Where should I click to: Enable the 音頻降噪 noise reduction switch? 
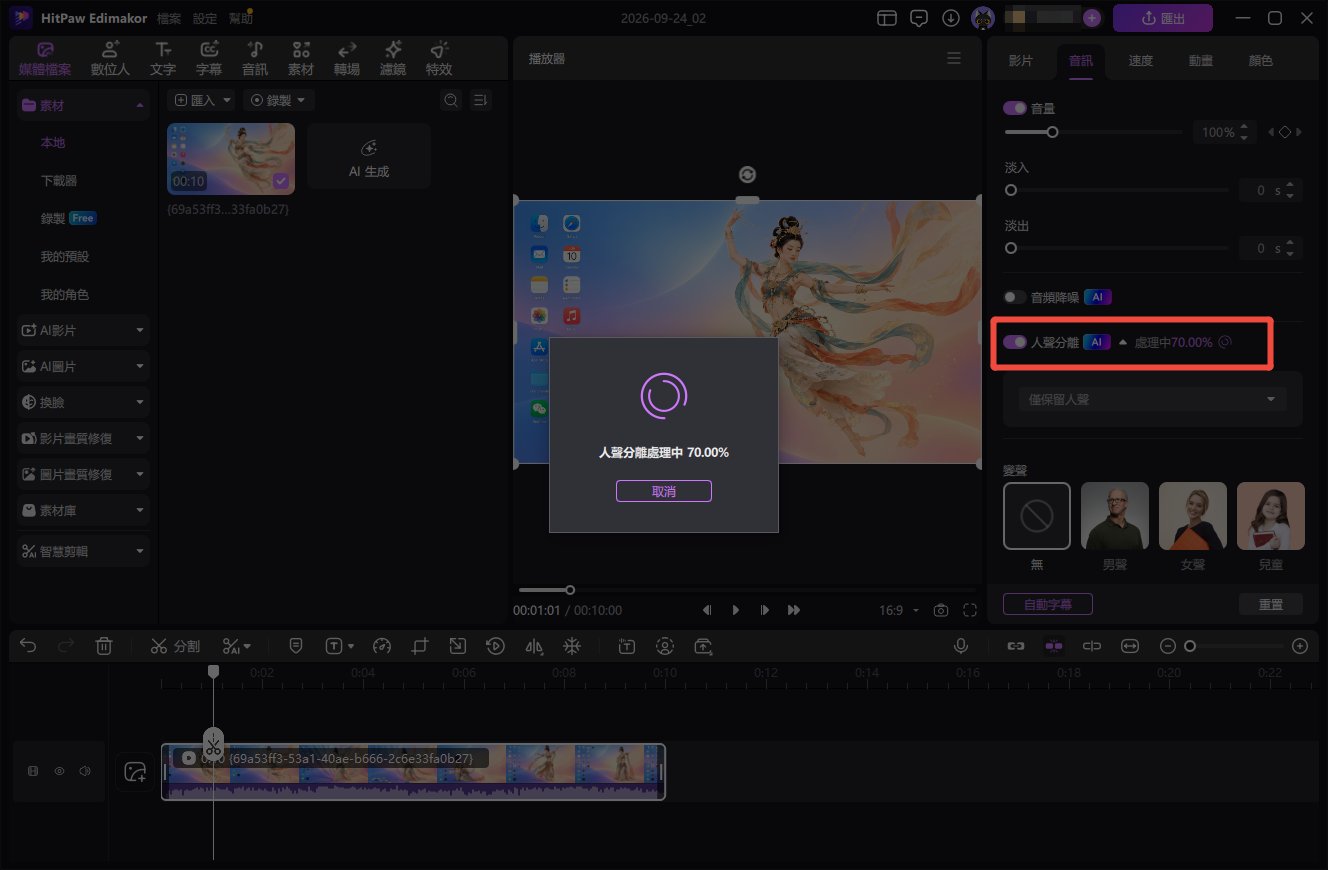[1015, 297]
